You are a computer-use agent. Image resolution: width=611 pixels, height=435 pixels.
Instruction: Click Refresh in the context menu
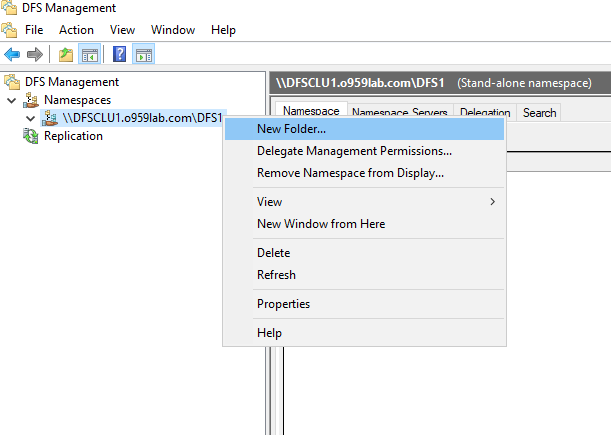pos(364,275)
